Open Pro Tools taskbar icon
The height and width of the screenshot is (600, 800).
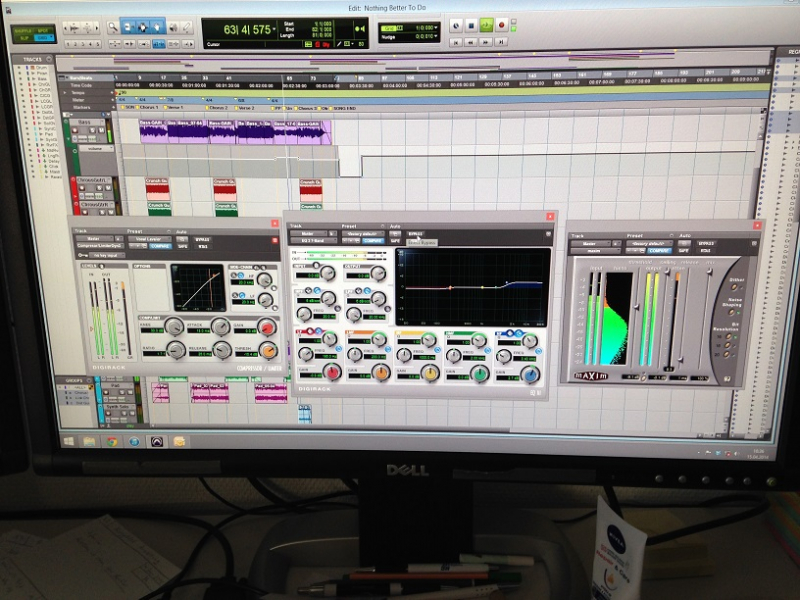(x=156, y=442)
